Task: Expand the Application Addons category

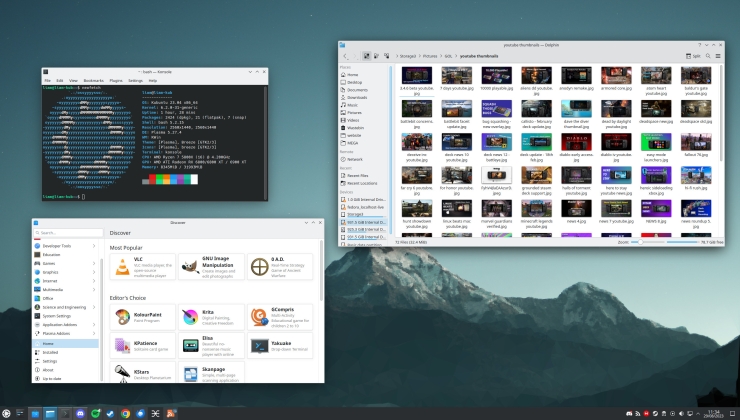Action: tap(65, 325)
